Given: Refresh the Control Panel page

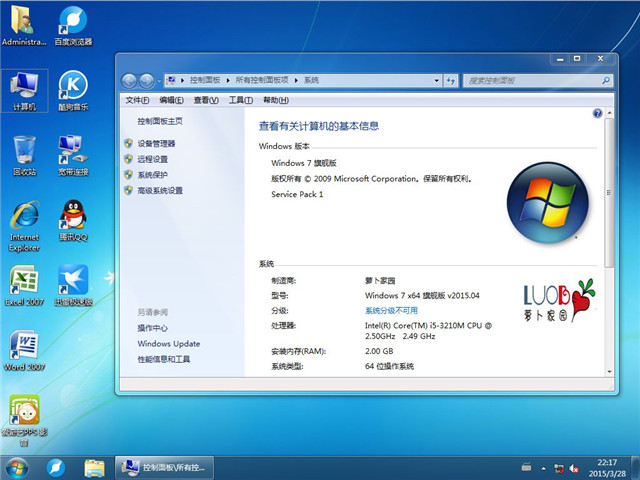Looking at the screenshot, I should [451, 80].
